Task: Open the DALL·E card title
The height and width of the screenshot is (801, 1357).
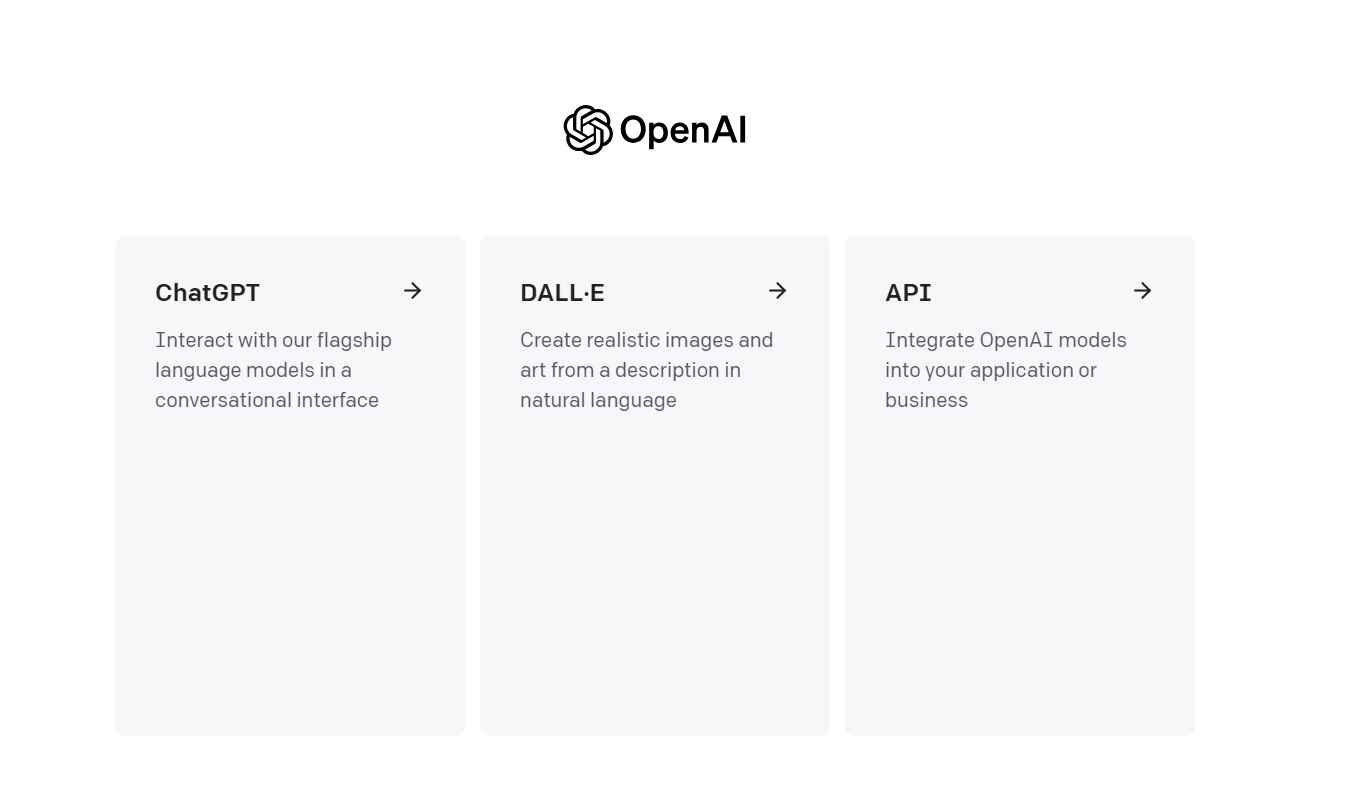Action: point(562,293)
